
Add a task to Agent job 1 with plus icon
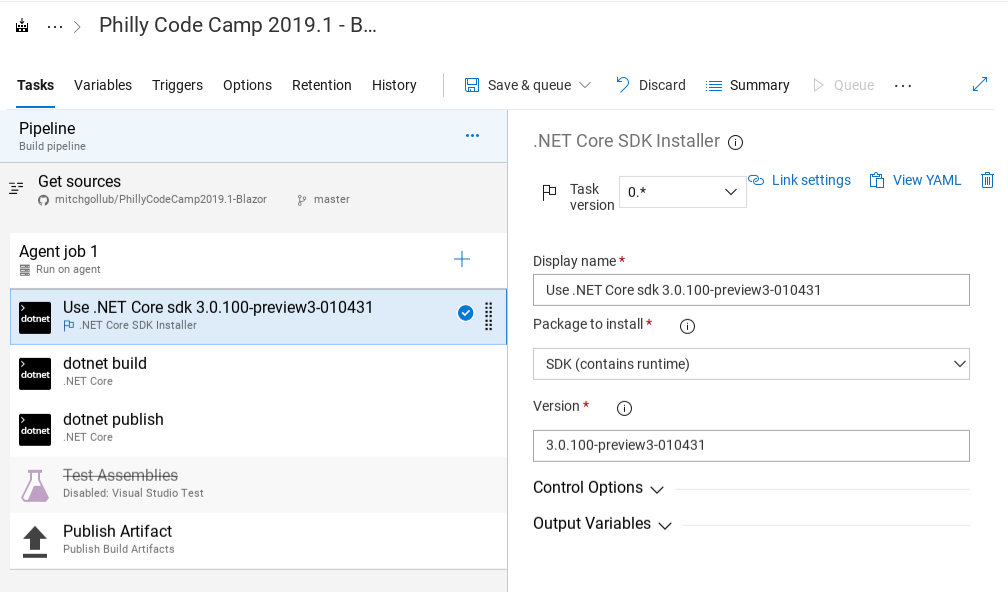click(462, 259)
